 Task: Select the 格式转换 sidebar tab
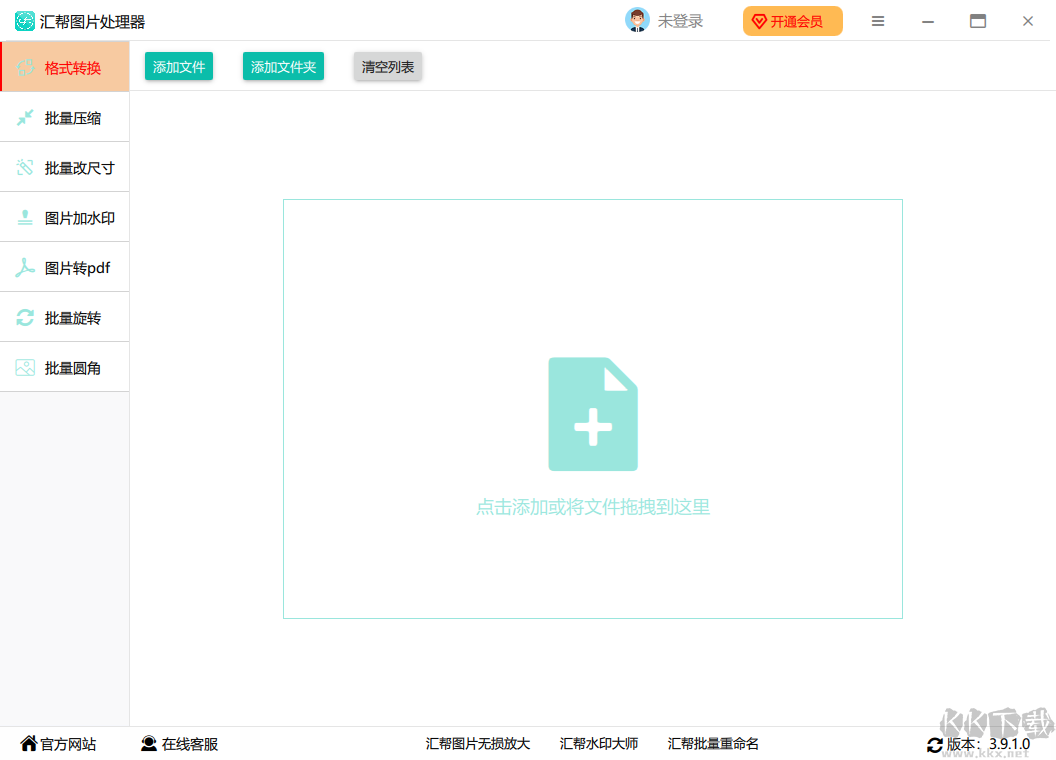65,67
